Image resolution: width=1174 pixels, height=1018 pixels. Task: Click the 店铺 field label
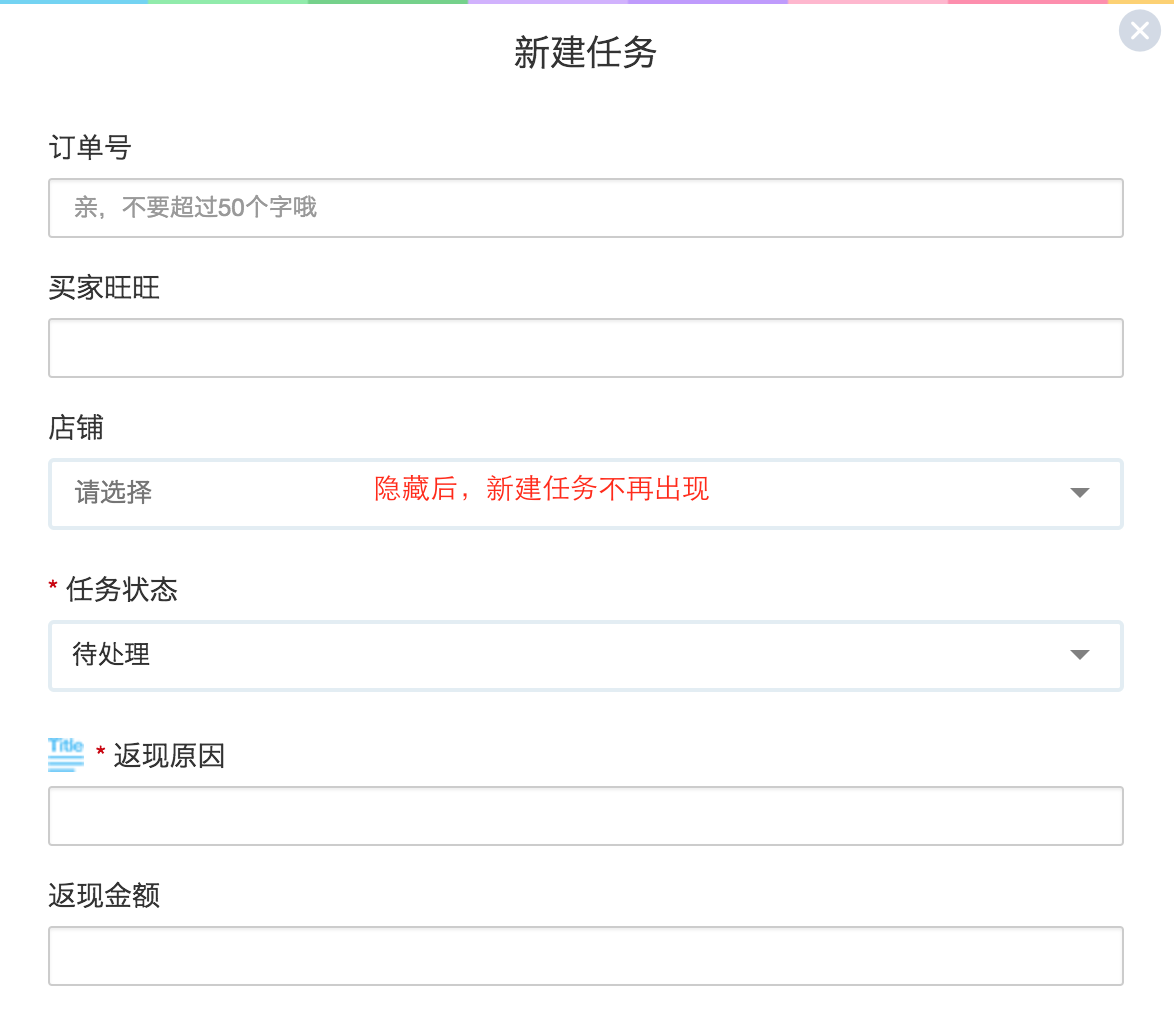click(x=76, y=428)
